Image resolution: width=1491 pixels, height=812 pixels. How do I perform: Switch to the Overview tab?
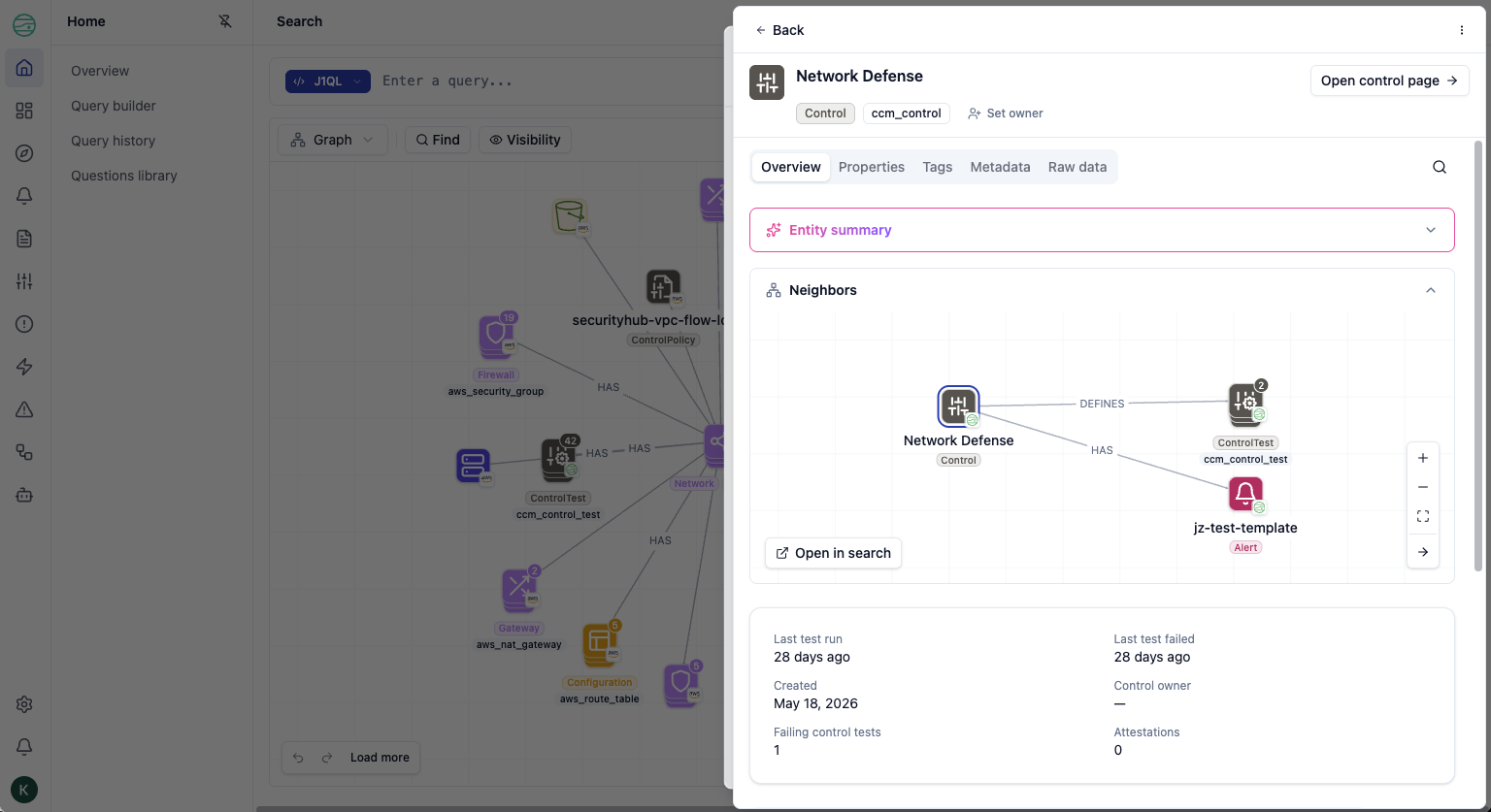point(791,167)
